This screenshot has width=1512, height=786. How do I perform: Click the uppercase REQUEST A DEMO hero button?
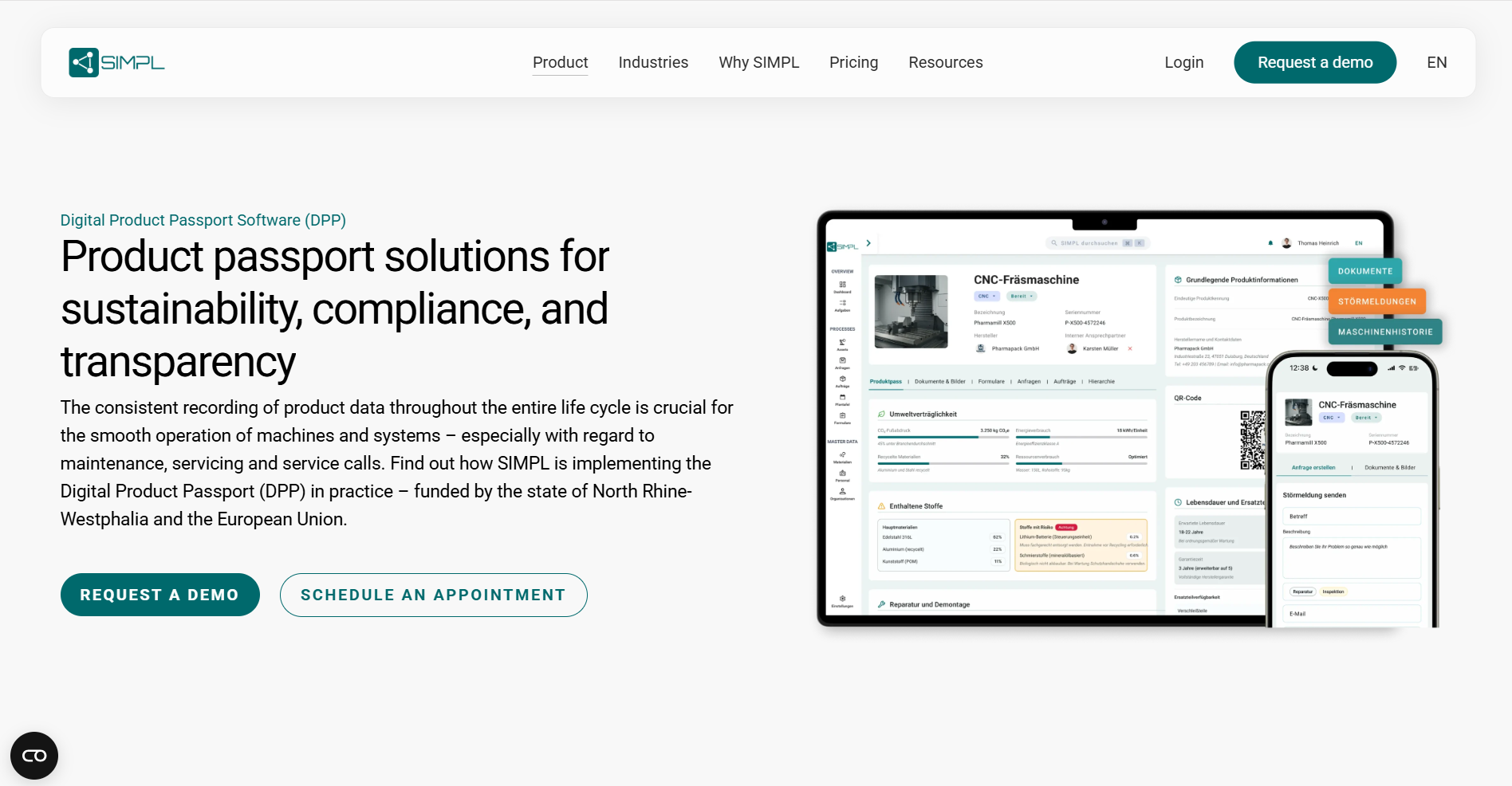coord(160,595)
